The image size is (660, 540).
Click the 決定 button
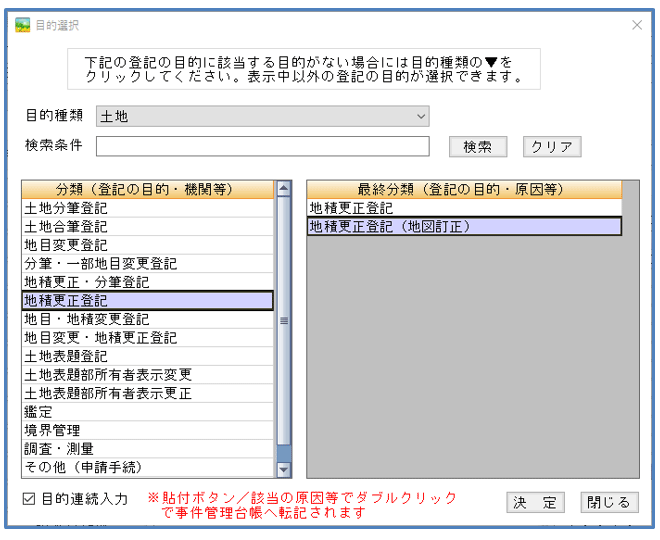535,502
